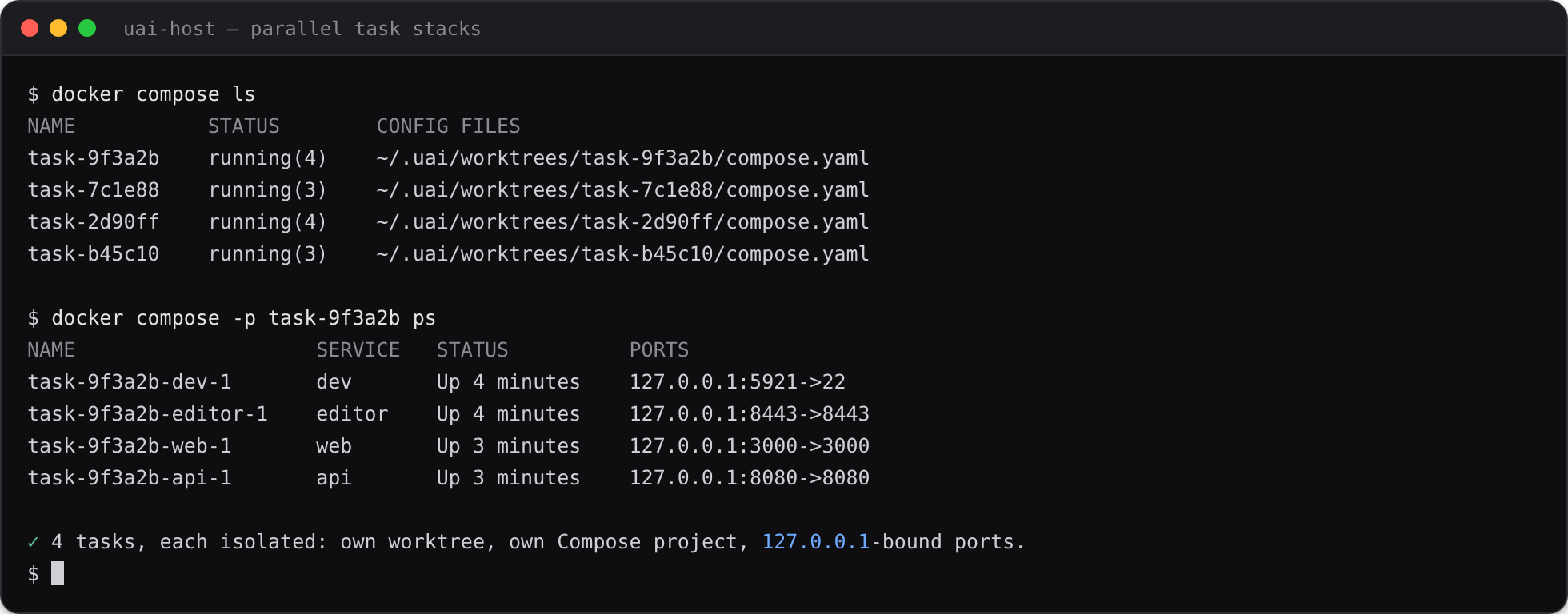Select project name 'task-9f3a2b' in the compose list
1568x614 pixels.
(94, 158)
